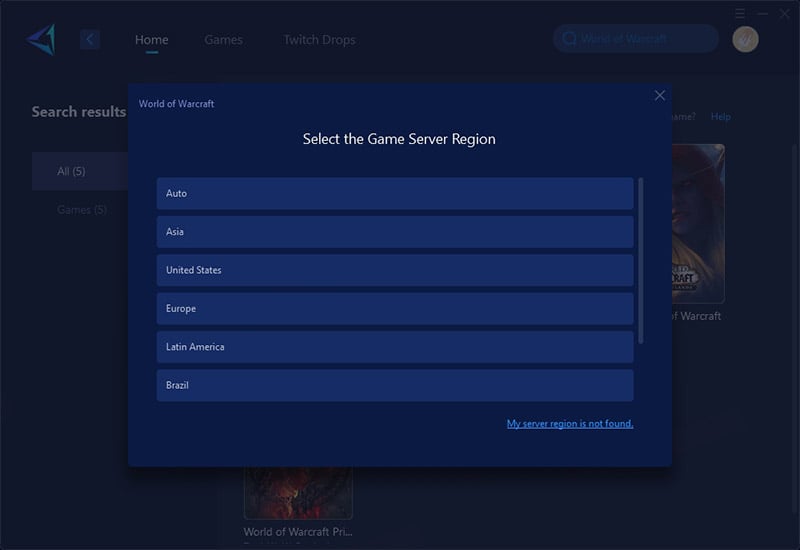The image size is (800, 550).
Task: Select the Auto server region
Action: 394,194
